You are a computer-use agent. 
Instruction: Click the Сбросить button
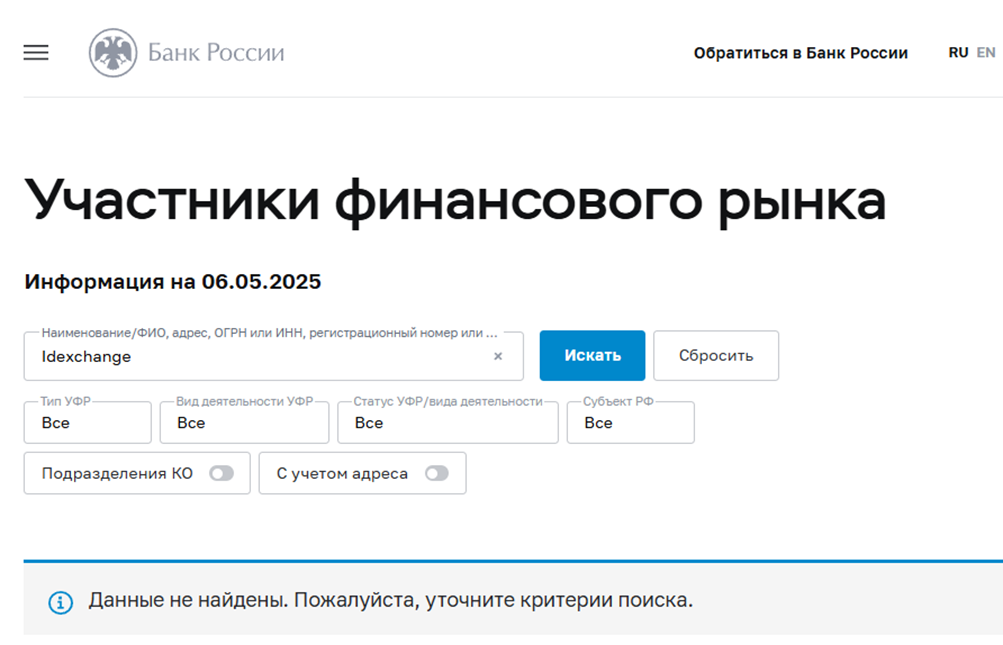click(x=716, y=356)
